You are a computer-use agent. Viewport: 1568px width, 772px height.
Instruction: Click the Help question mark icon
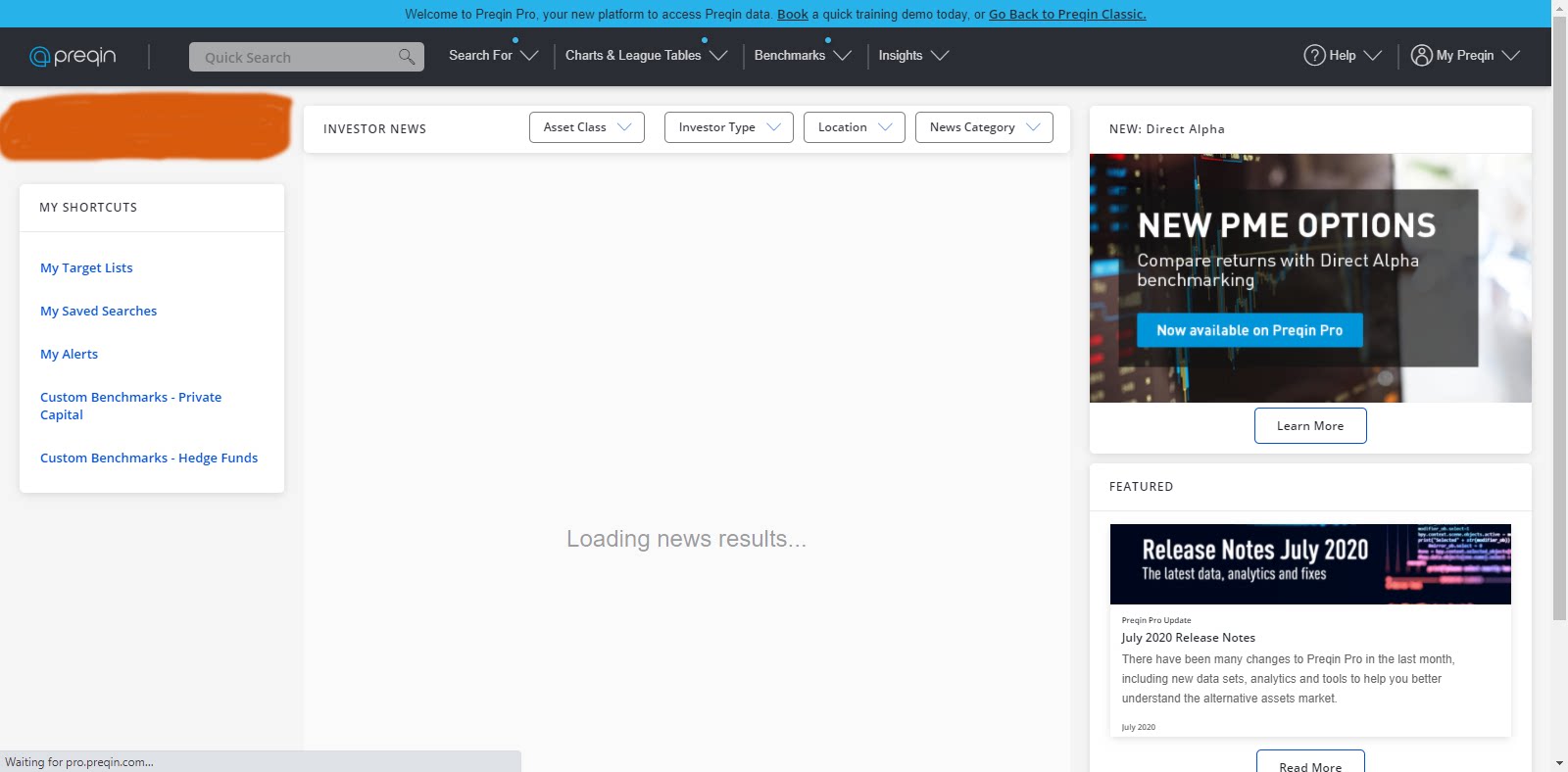coord(1314,56)
